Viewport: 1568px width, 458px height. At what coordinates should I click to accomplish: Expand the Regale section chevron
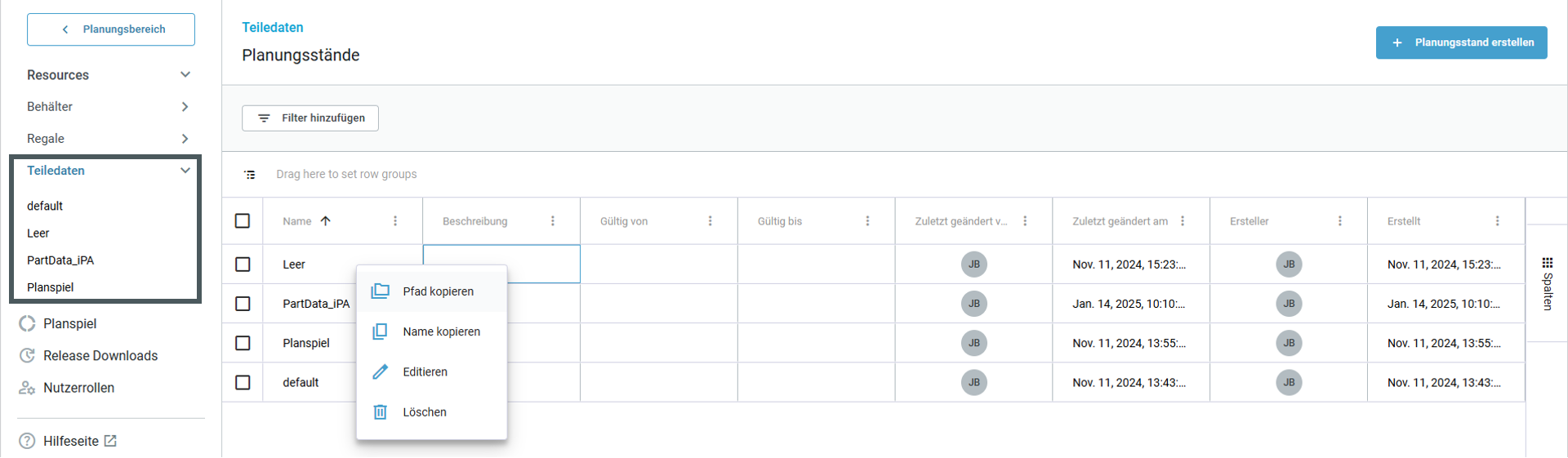185,139
